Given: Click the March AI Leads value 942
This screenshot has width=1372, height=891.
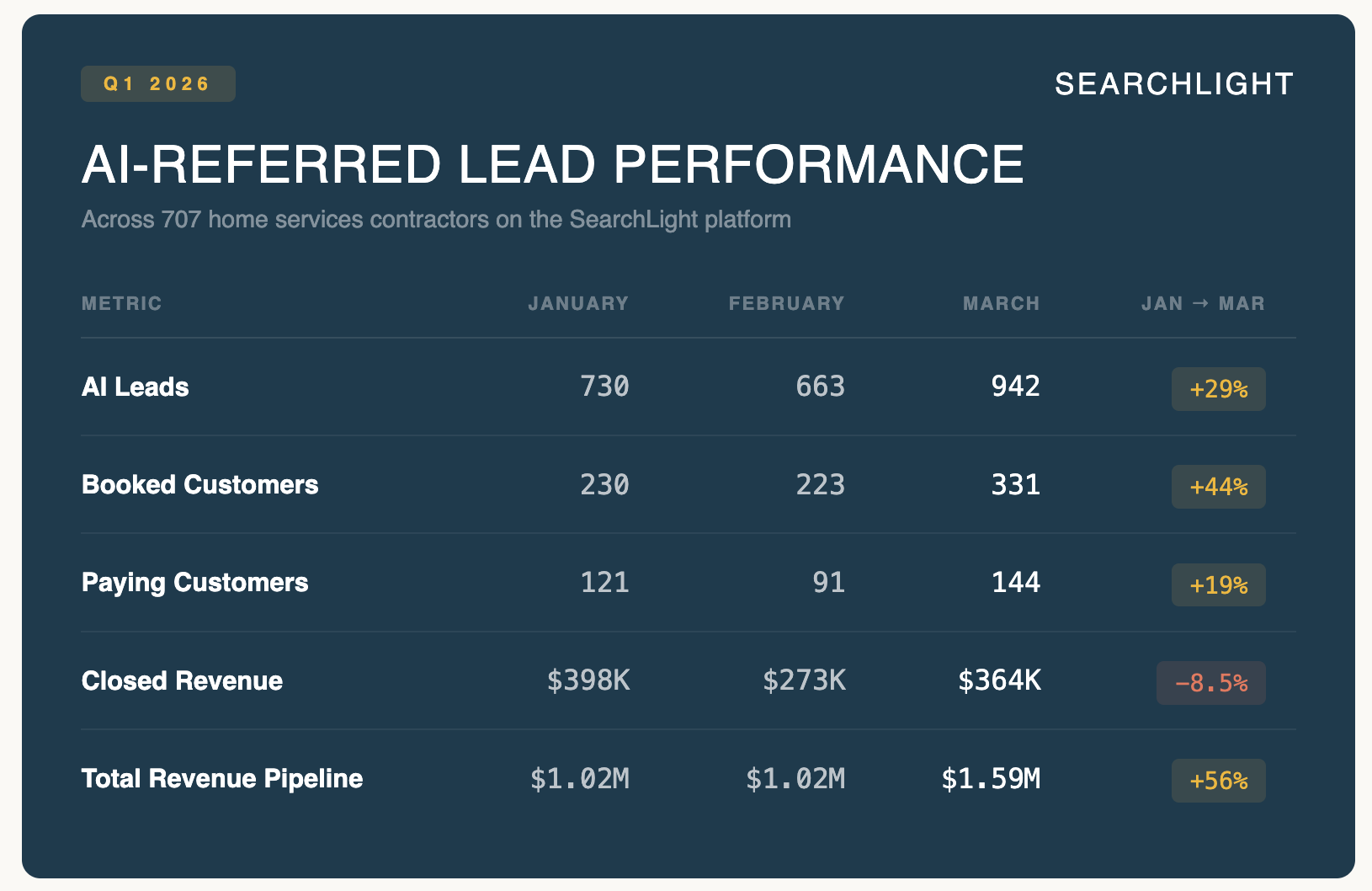Looking at the screenshot, I should [x=1016, y=386].
